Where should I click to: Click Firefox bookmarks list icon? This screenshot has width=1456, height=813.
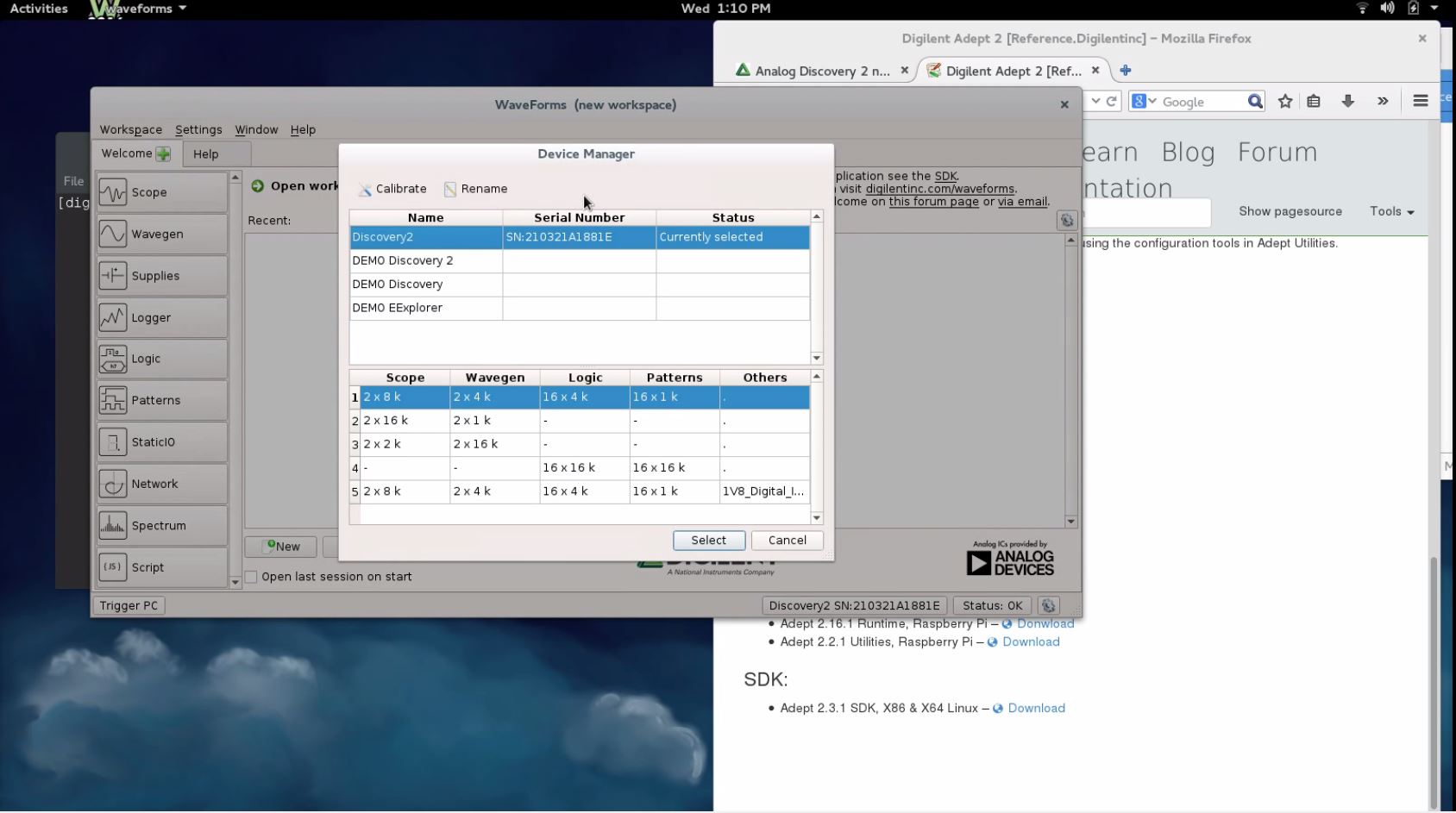pyautogui.click(x=1314, y=101)
